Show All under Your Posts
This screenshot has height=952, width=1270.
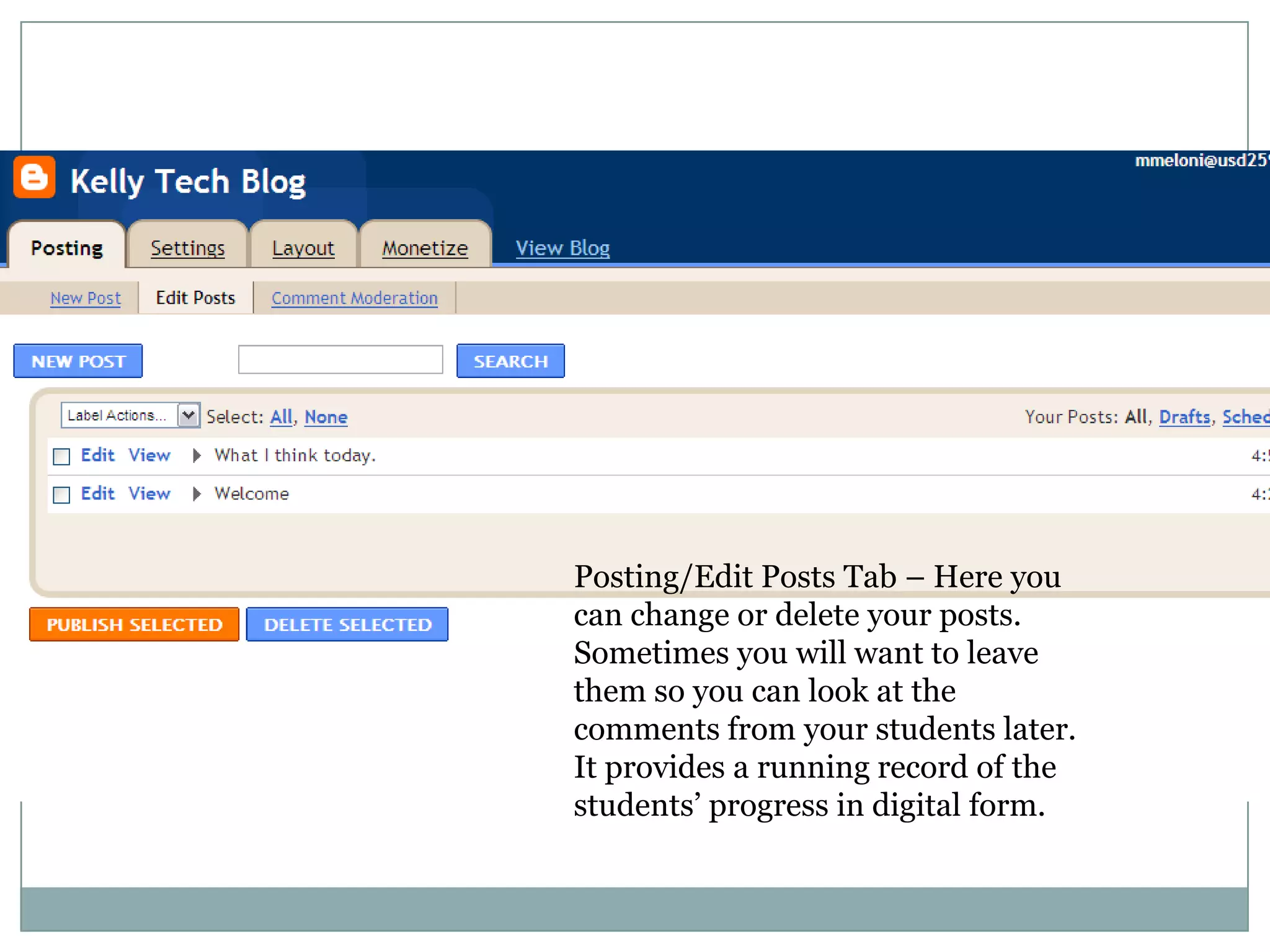click(1136, 416)
